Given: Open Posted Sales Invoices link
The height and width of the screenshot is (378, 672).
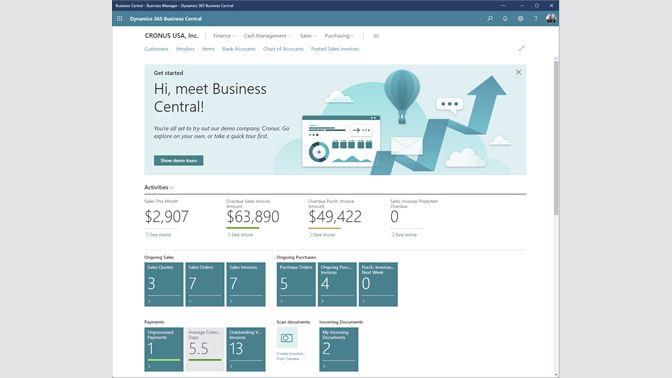Looking at the screenshot, I should [335, 49].
